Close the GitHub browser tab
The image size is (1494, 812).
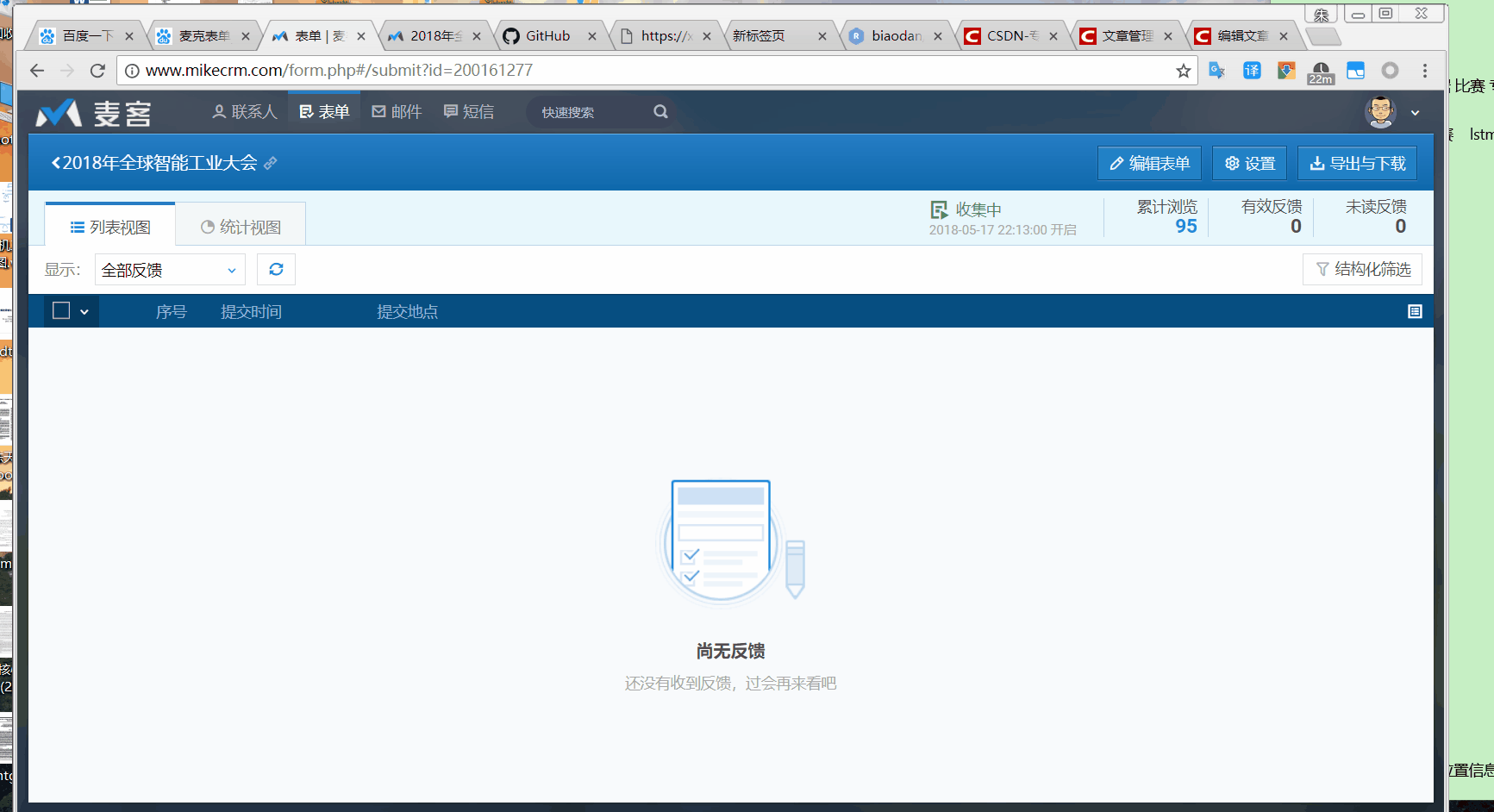(592, 36)
